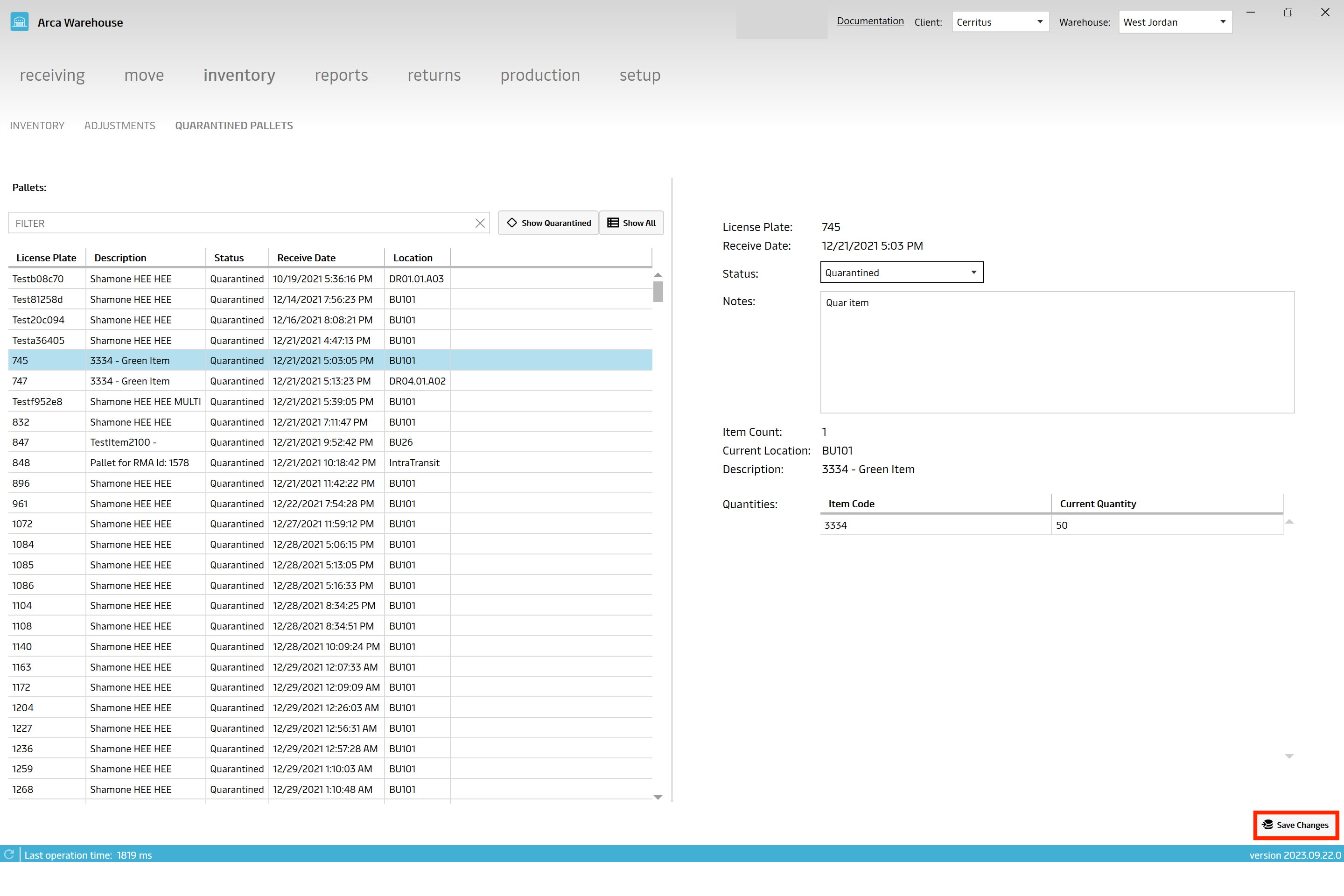Sort by the Receive Date column header
Image resolution: width=1344 pixels, height=896 pixels.
tap(326, 258)
